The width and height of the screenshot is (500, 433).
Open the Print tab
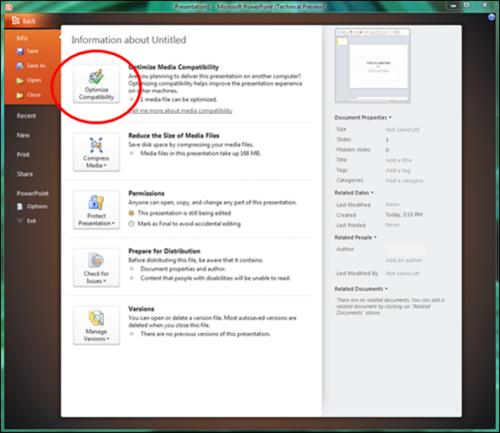(23, 154)
